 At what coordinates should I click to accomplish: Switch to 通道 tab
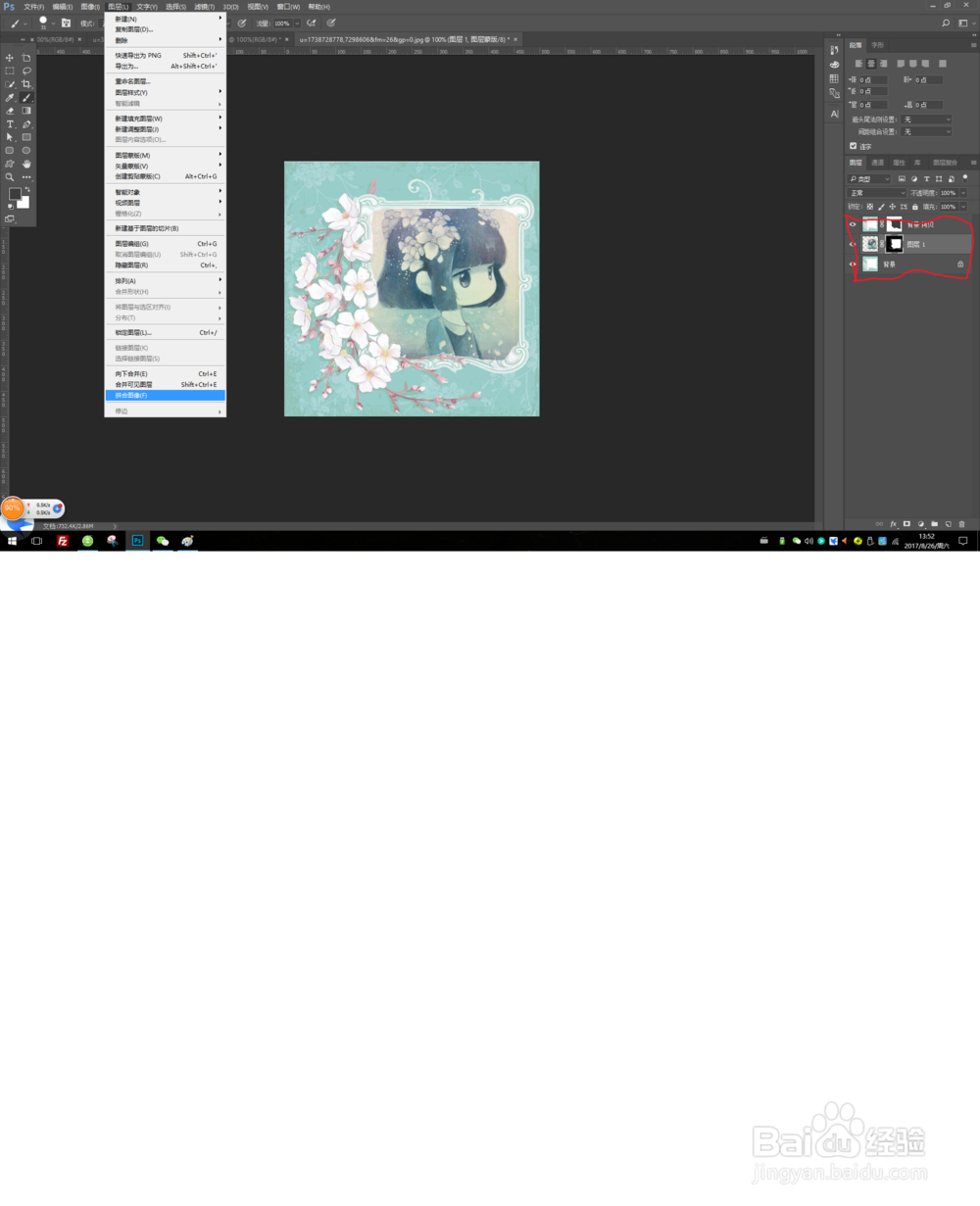coord(877,163)
